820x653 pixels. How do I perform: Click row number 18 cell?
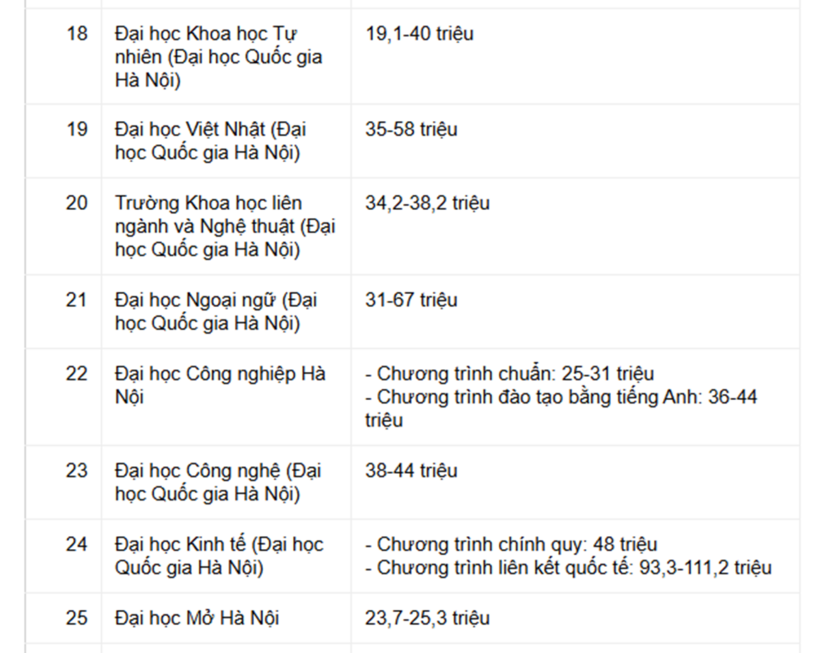pyautogui.click(x=77, y=34)
